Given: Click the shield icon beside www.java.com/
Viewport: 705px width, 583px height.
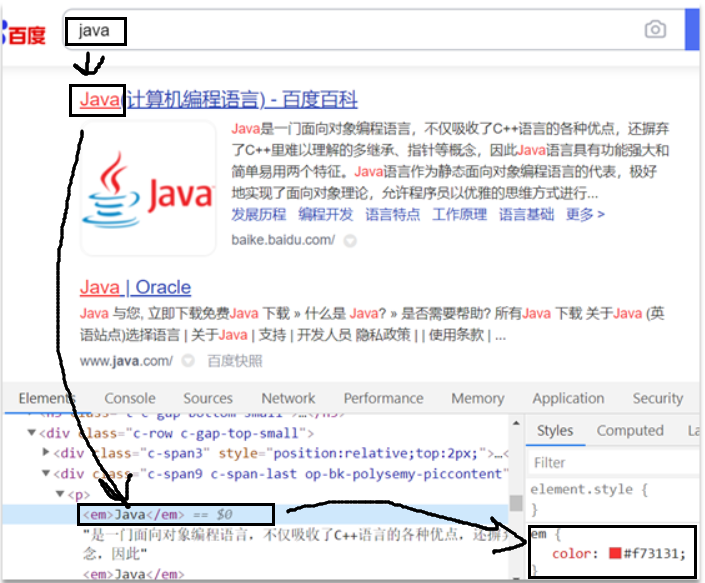Looking at the screenshot, I should click(x=188, y=360).
